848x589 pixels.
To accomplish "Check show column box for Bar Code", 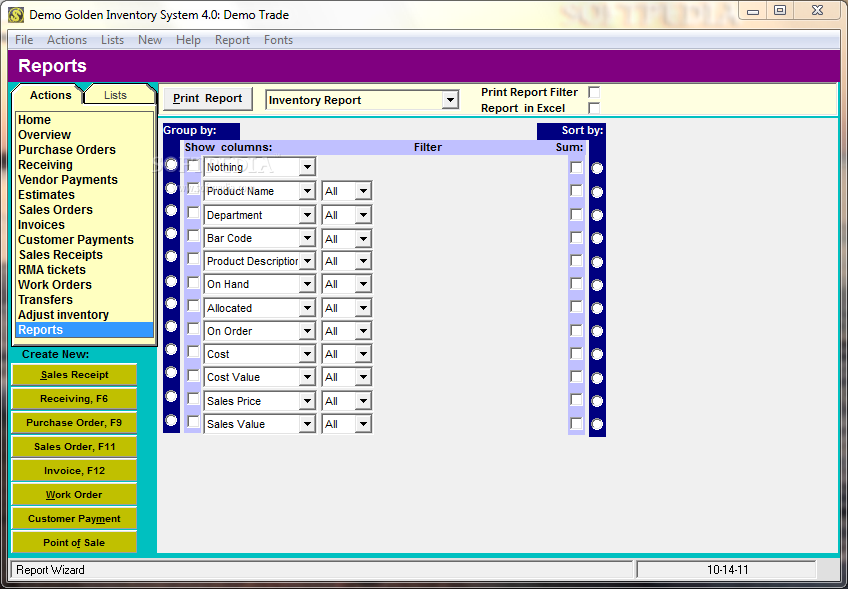I will click(x=194, y=235).
